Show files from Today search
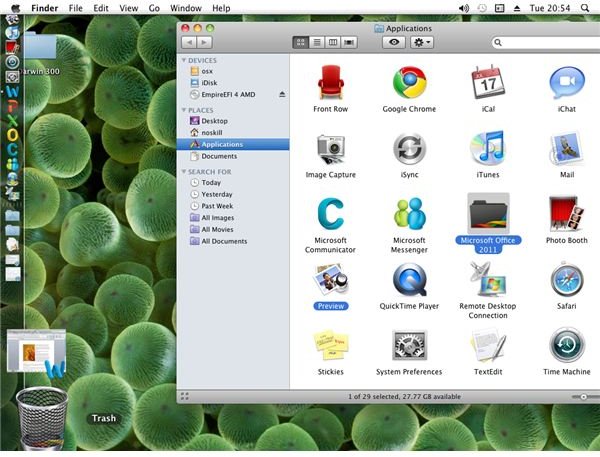 233,183
